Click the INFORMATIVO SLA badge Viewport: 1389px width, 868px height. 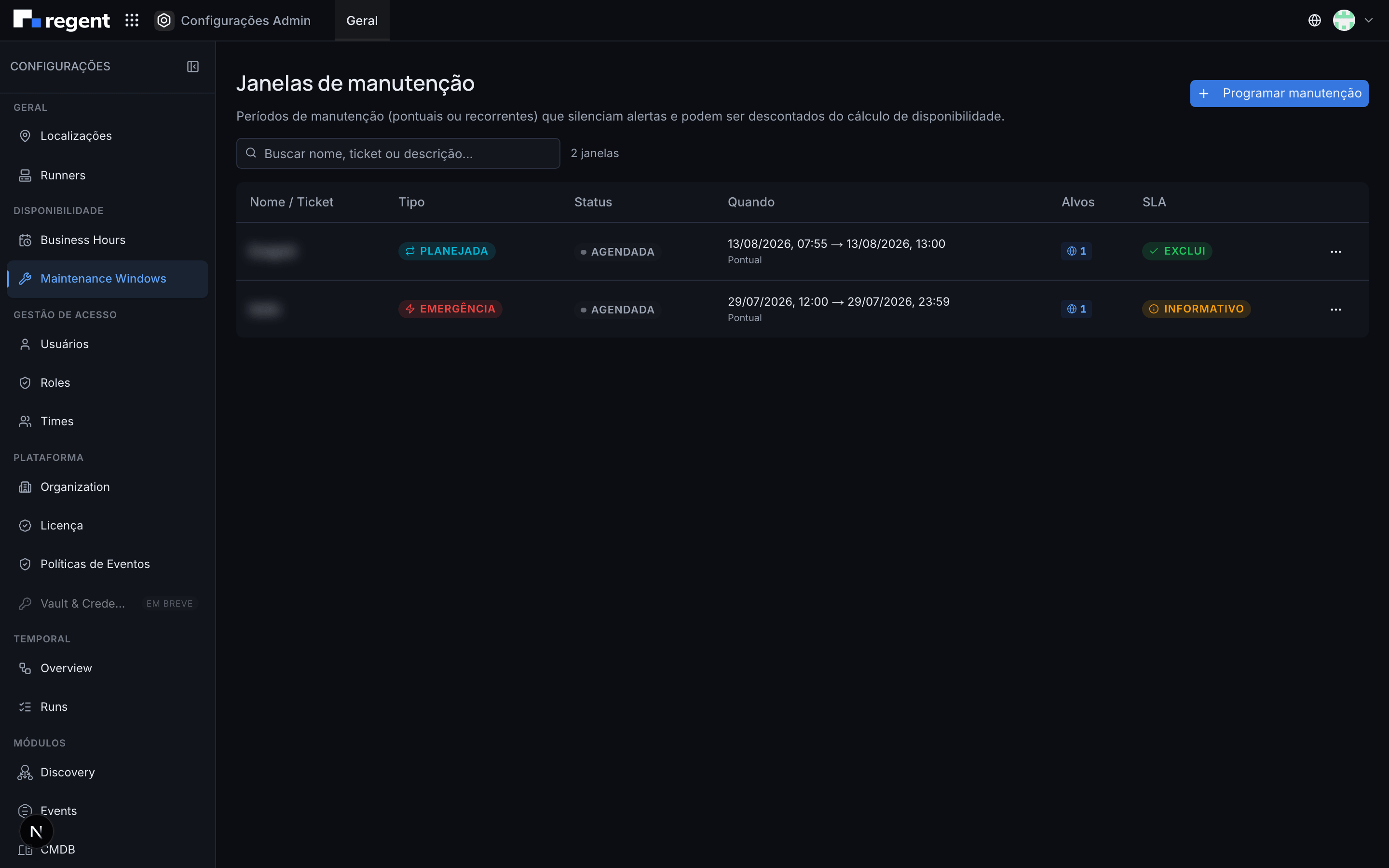point(1196,309)
